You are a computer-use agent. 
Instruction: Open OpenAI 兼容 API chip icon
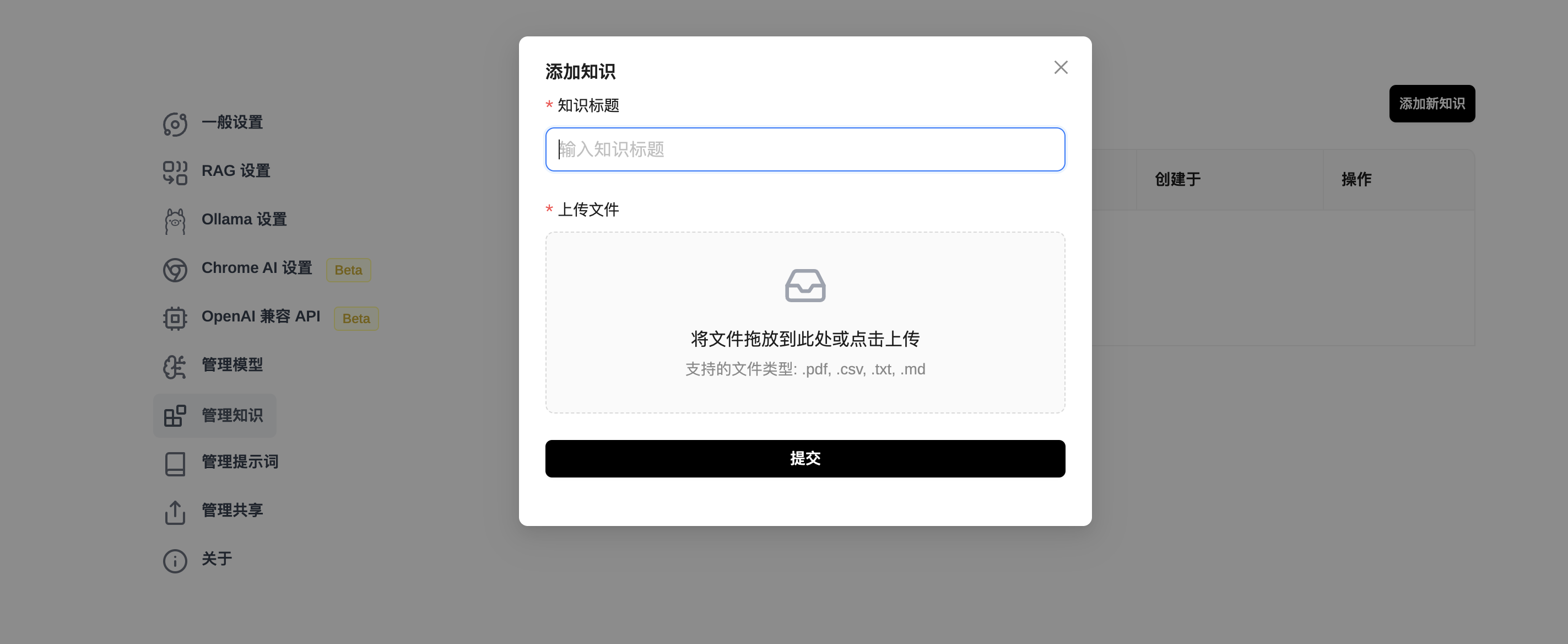click(175, 318)
